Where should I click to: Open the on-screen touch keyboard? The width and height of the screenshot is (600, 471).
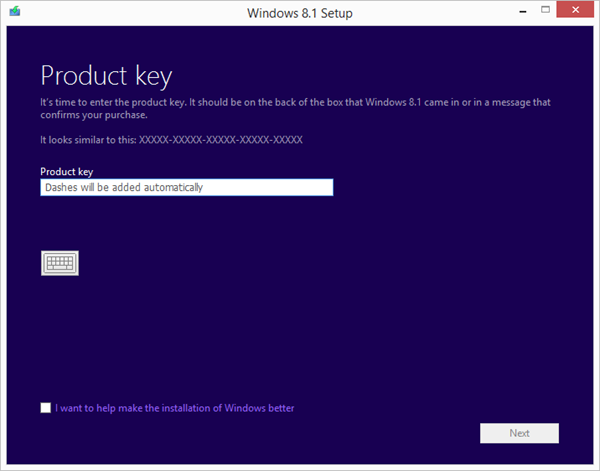pyautogui.click(x=60, y=263)
